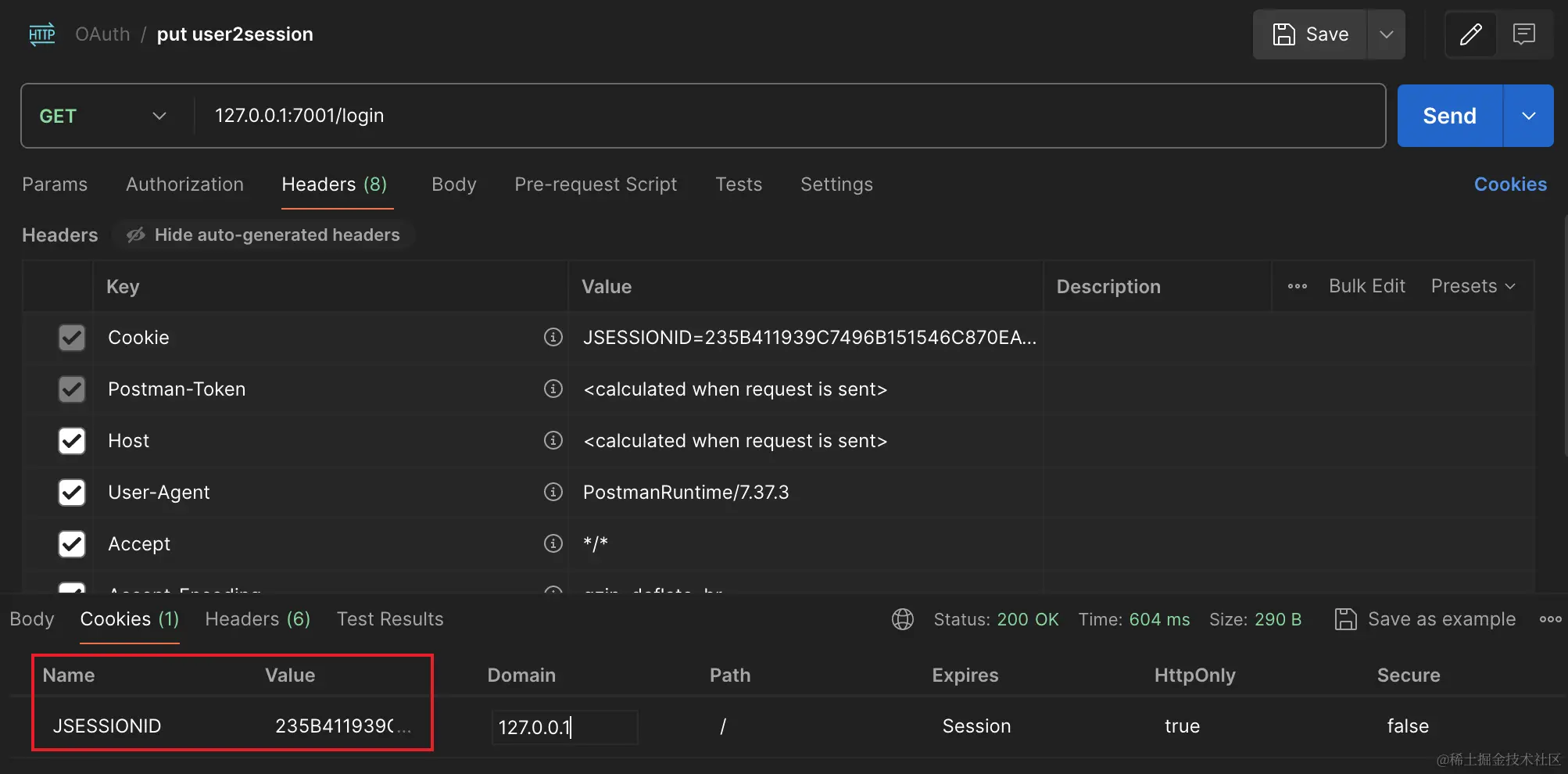Click the Accept header value */*

pos(596,544)
